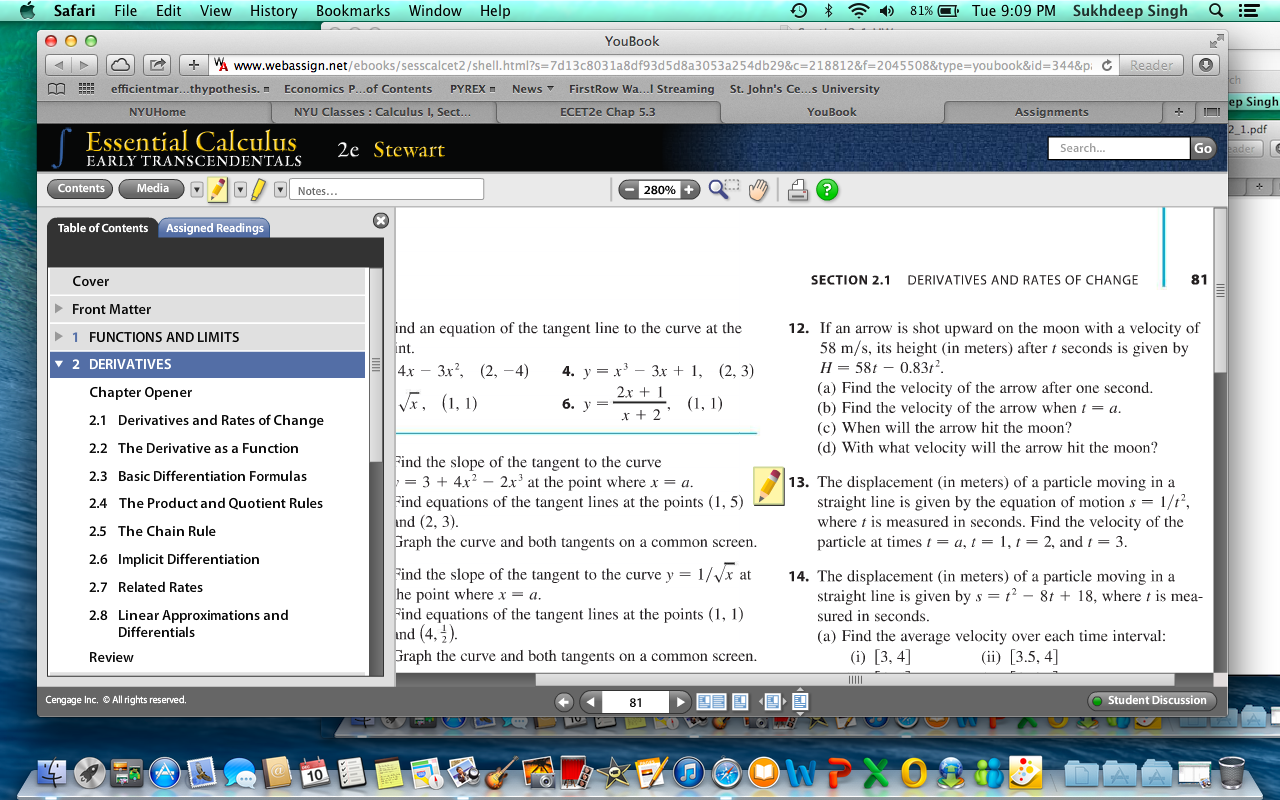This screenshot has width=1280, height=800.
Task: Reload the page in the address bar
Action: (1107, 65)
